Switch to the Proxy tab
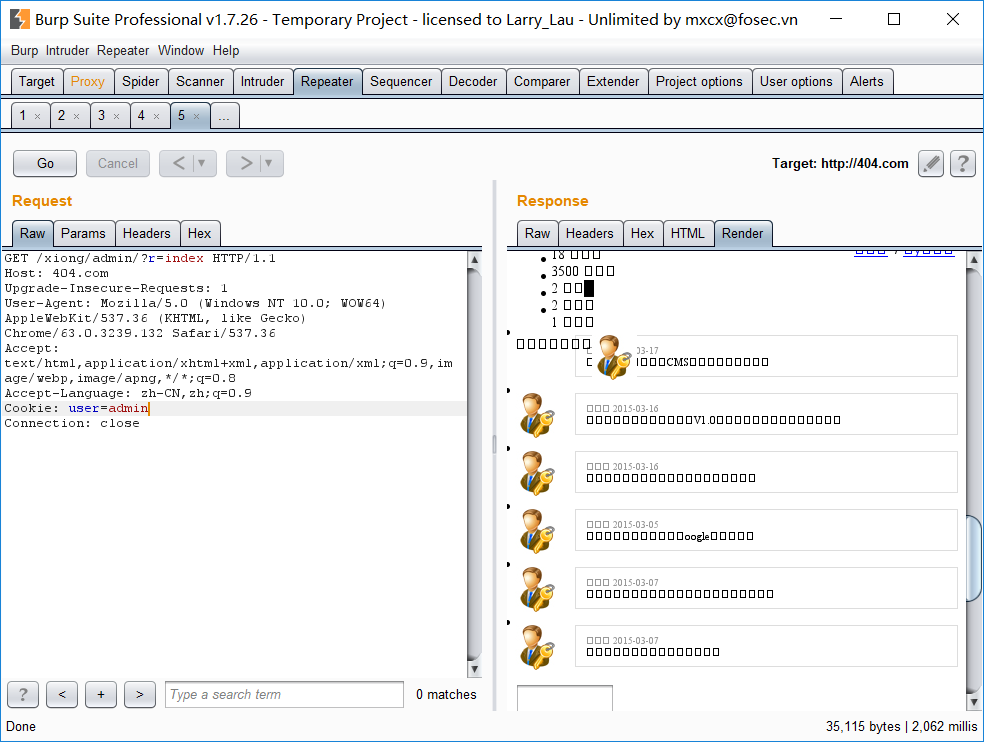 click(88, 82)
